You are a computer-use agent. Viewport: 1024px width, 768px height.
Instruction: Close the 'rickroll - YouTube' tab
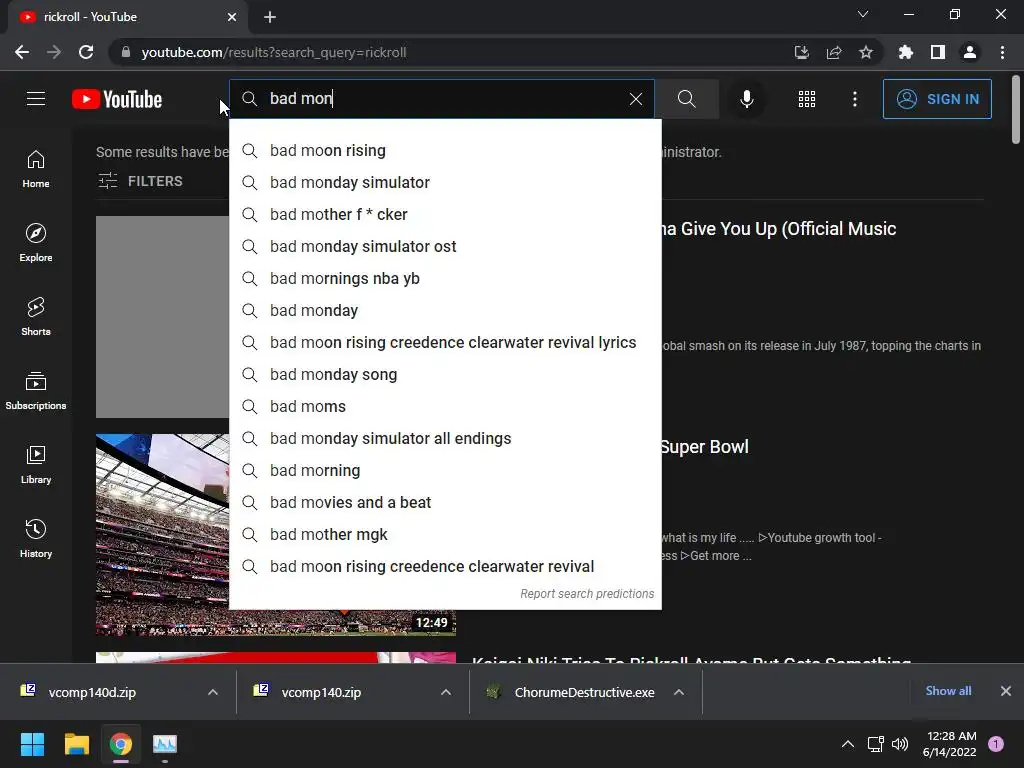click(232, 17)
